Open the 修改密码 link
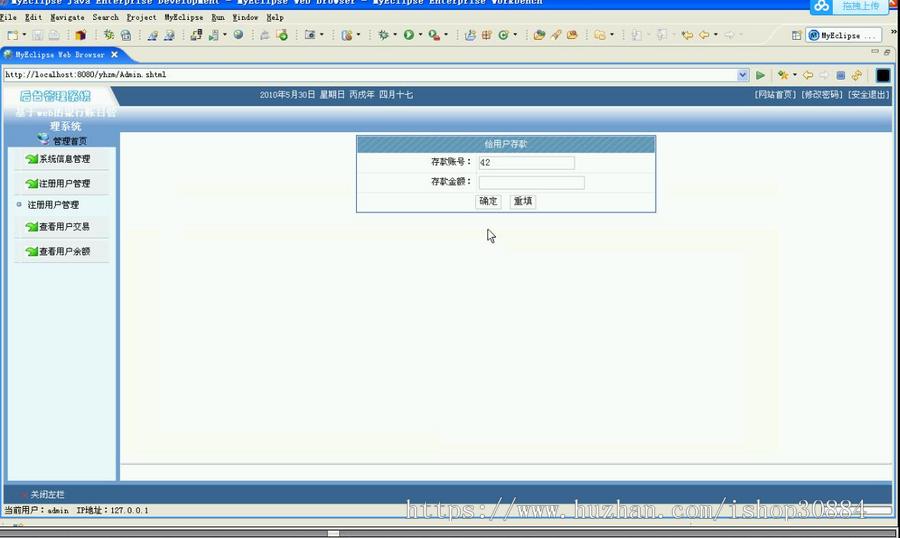This screenshot has height=538, width=900. coord(822,95)
